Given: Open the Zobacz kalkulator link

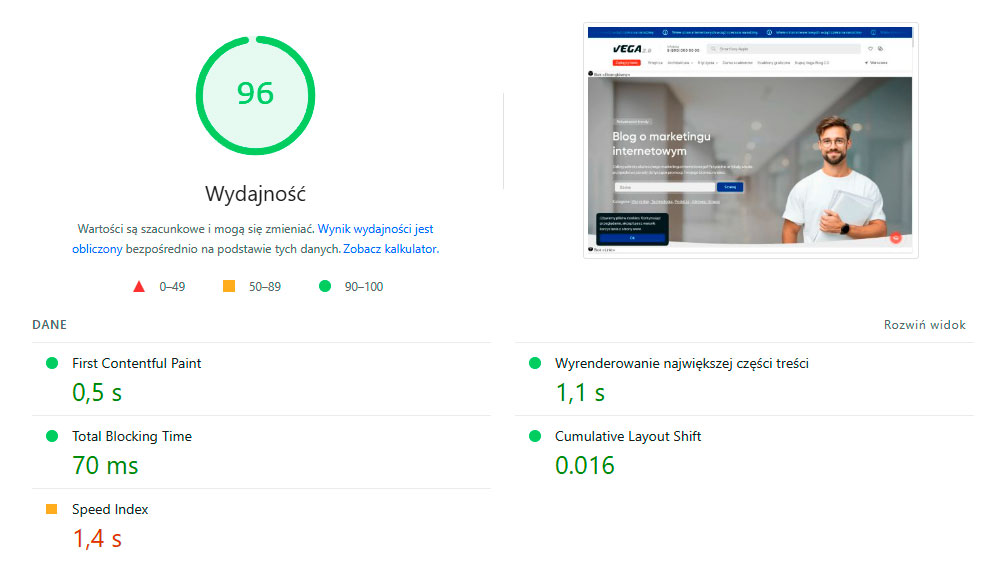Looking at the screenshot, I should pos(390,249).
